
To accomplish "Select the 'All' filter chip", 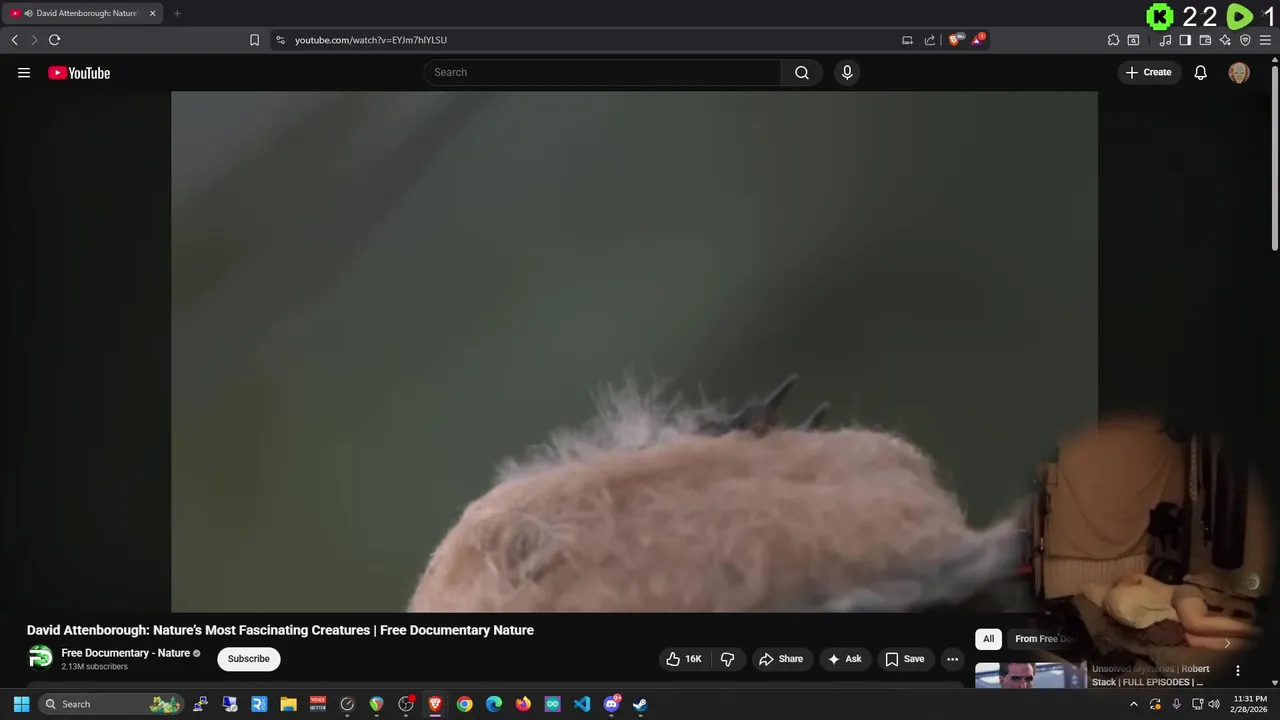I will pos(988,639).
